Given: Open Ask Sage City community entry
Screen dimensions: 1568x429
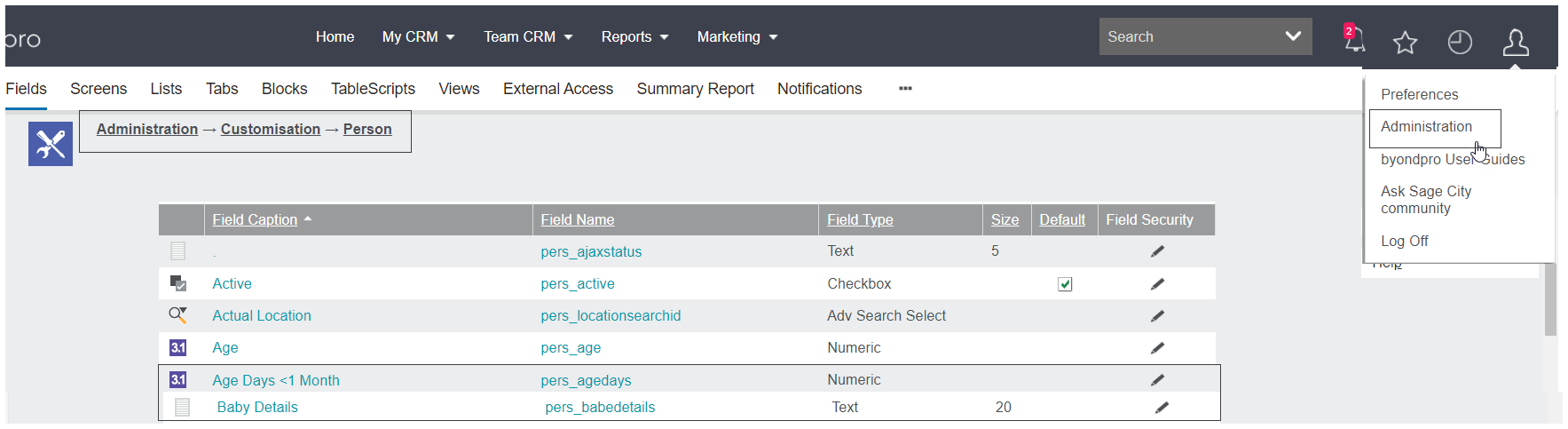Looking at the screenshot, I should tap(1426, 200).
